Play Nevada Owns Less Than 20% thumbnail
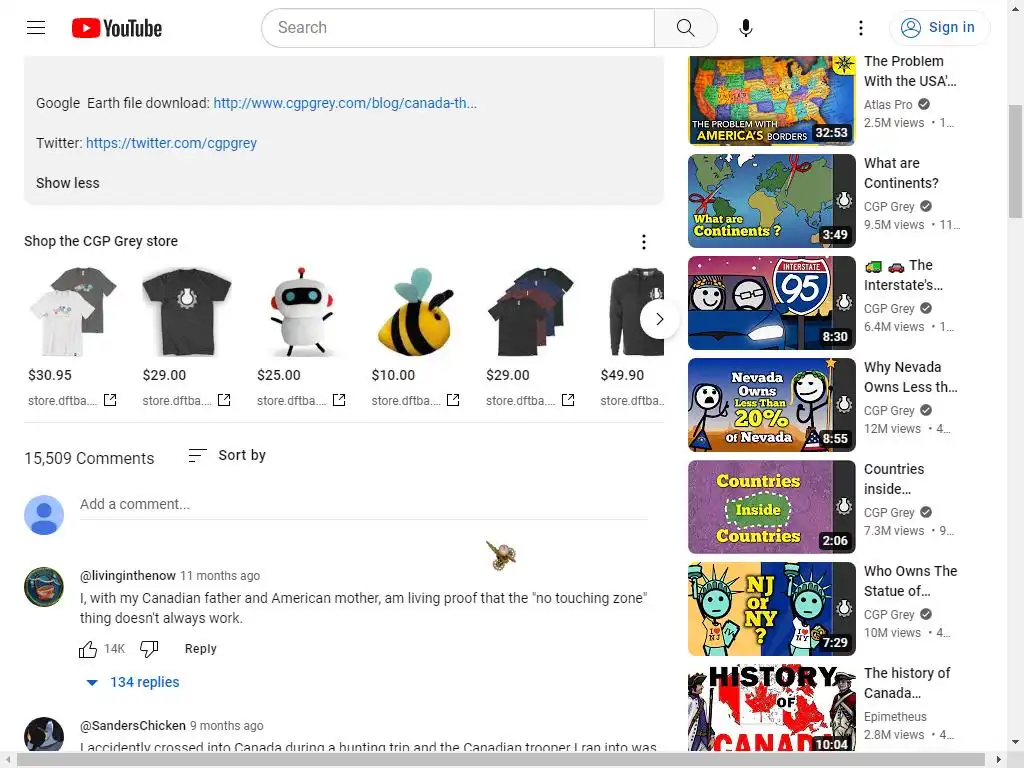This screenshot has width=1024, height=768. (x=771, y=405)
